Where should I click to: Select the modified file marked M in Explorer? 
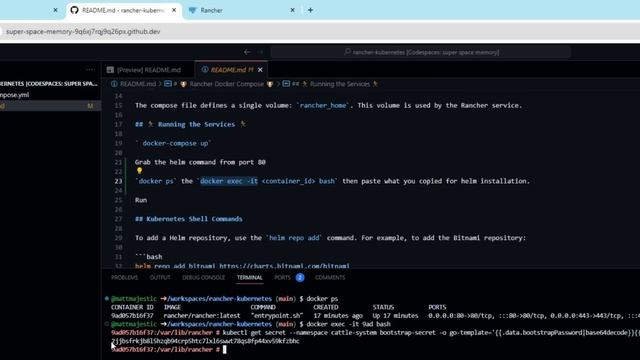(50, 106)
